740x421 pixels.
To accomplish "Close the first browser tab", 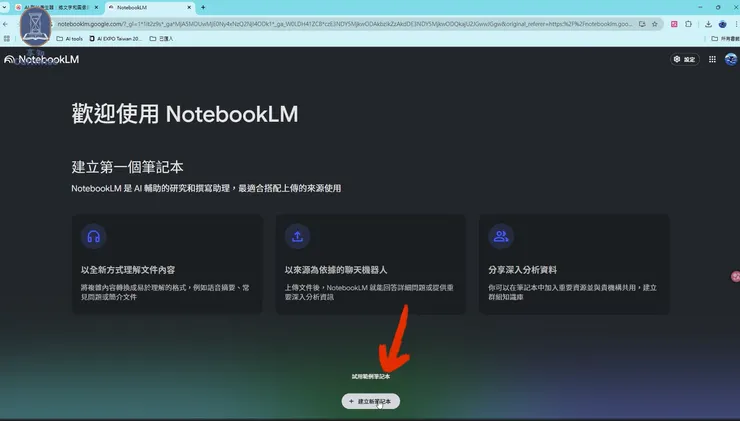I will [96, 8].
